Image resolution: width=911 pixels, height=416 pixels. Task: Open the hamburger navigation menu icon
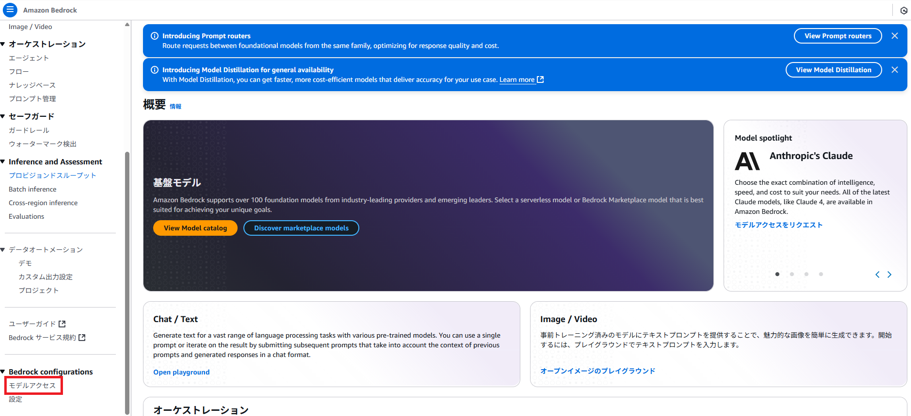[x=10, y=10]
